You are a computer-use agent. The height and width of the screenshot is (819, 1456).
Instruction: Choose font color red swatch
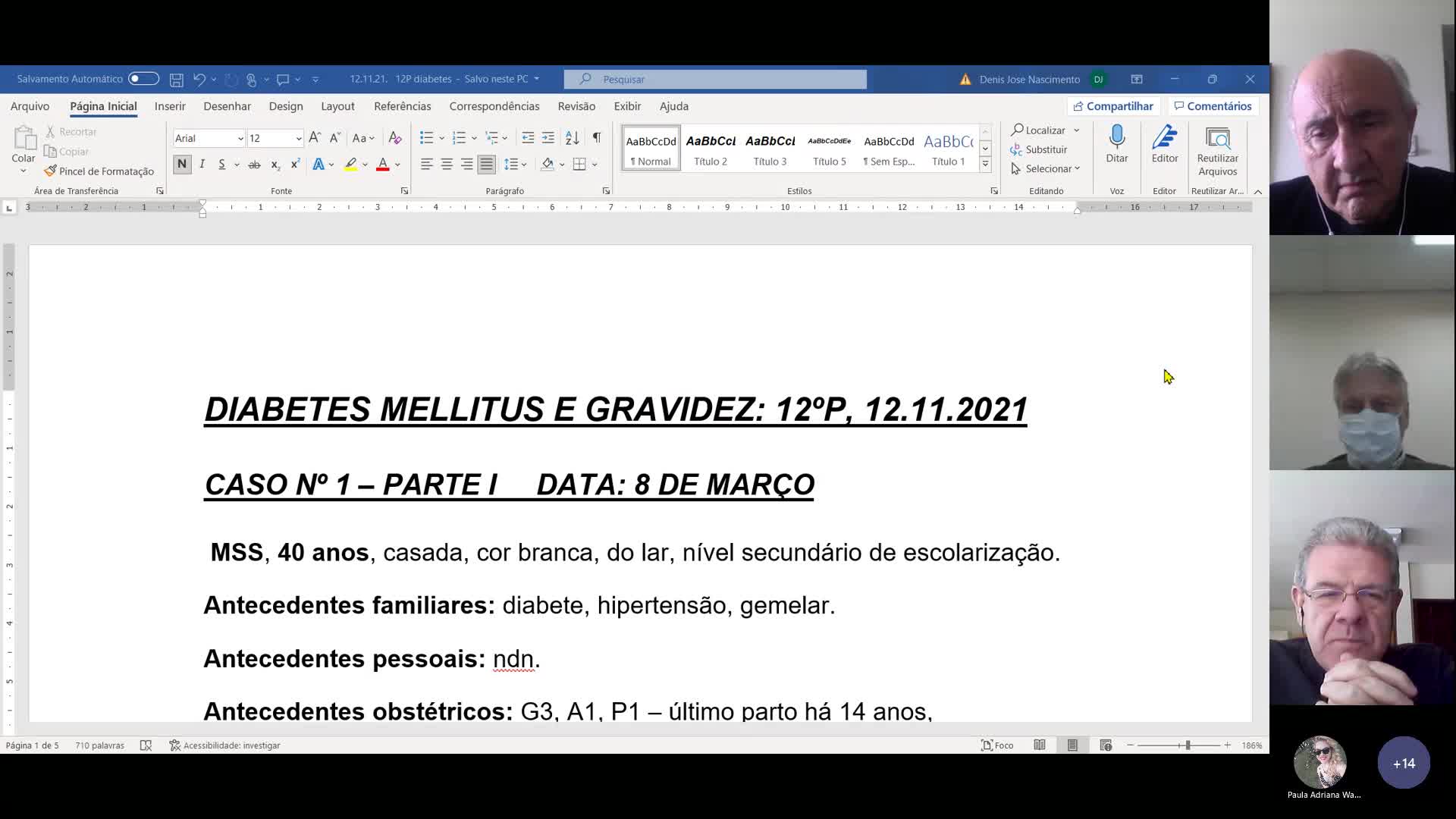[x=383, y=164]
